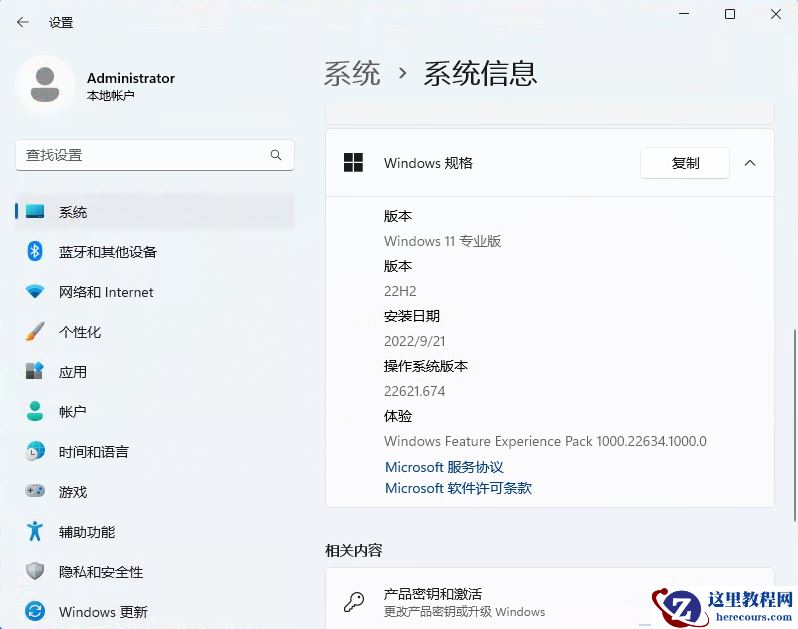Image resolution: width=798 pixels, height=629 pixels.
Task: Click the vertical scrollbar thumb
Action: coord(794,425)
